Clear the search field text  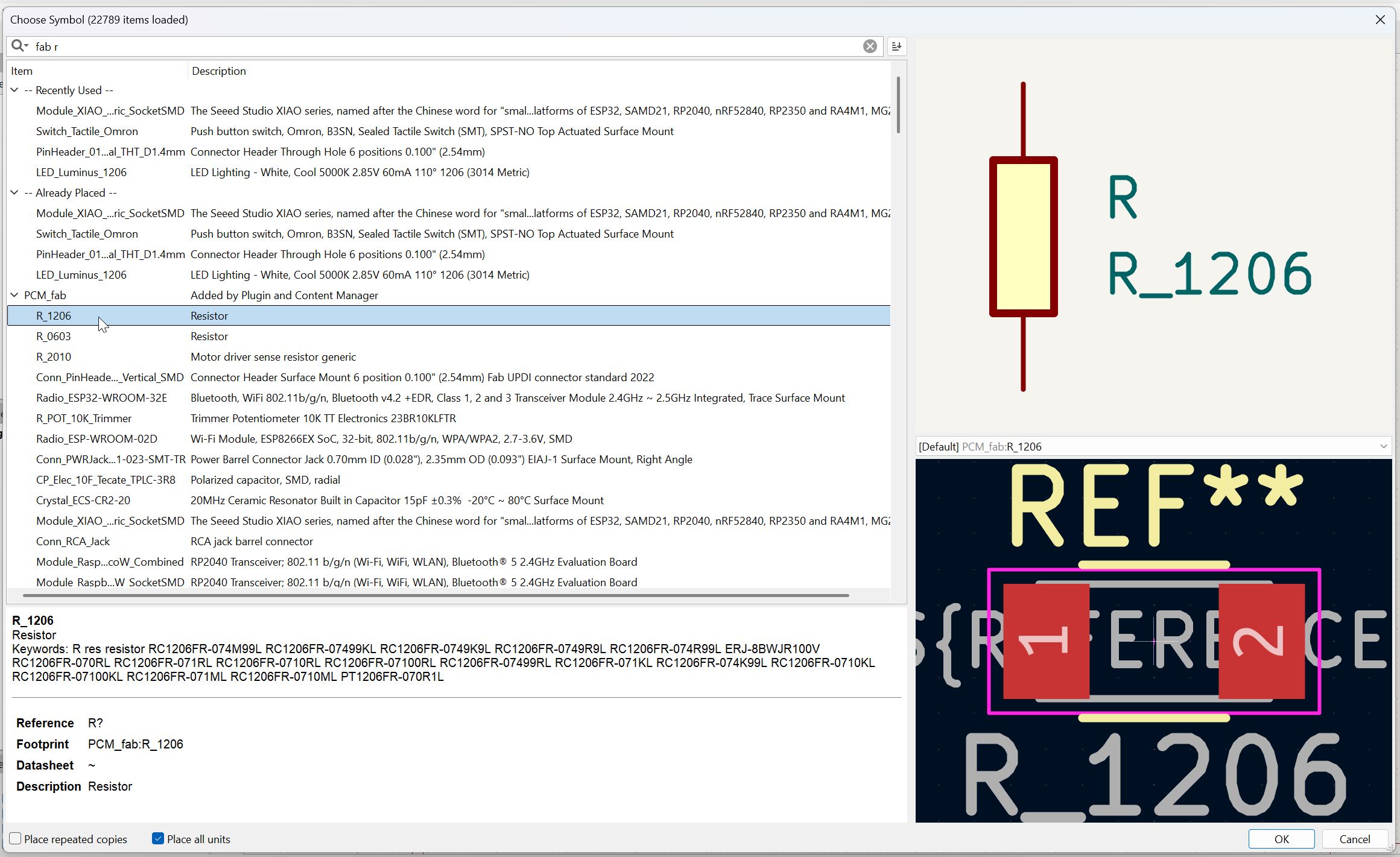tap(869, 46)
